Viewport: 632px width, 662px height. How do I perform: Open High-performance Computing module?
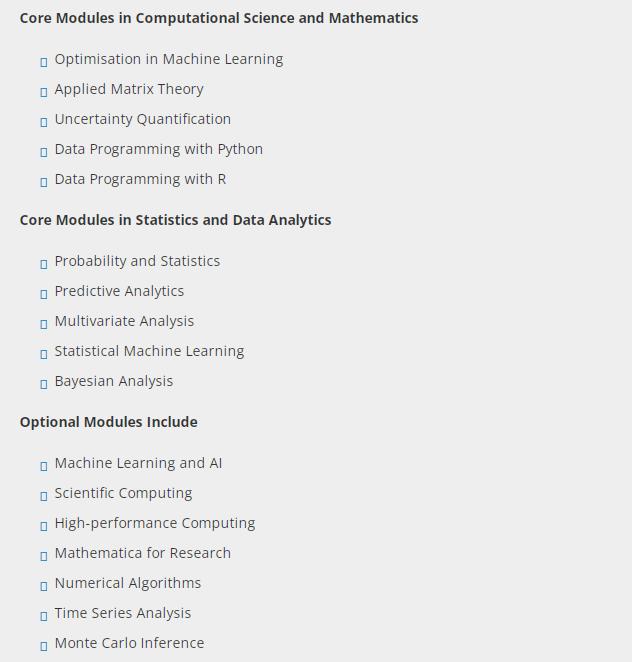click(154, 523)
